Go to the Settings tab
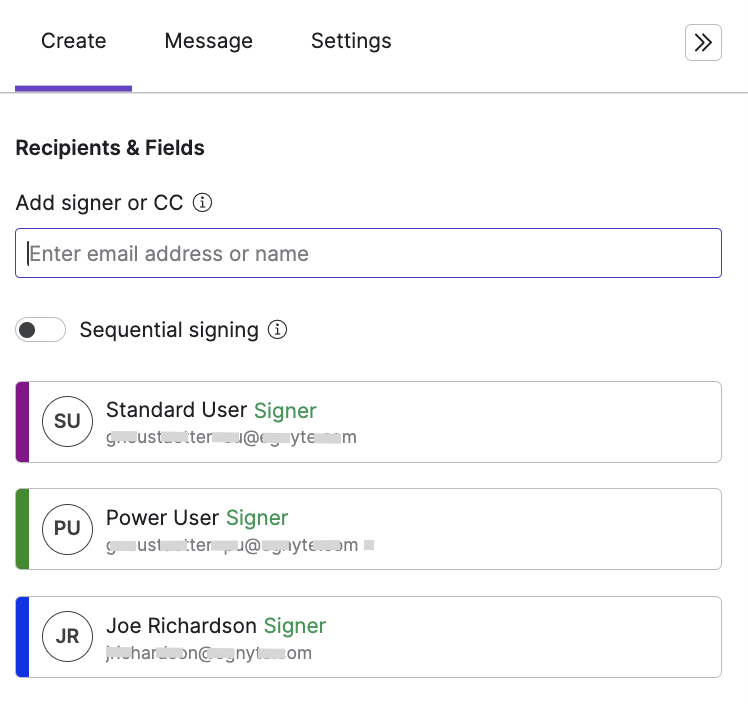The image size is (748, 704). coord(351,41)
